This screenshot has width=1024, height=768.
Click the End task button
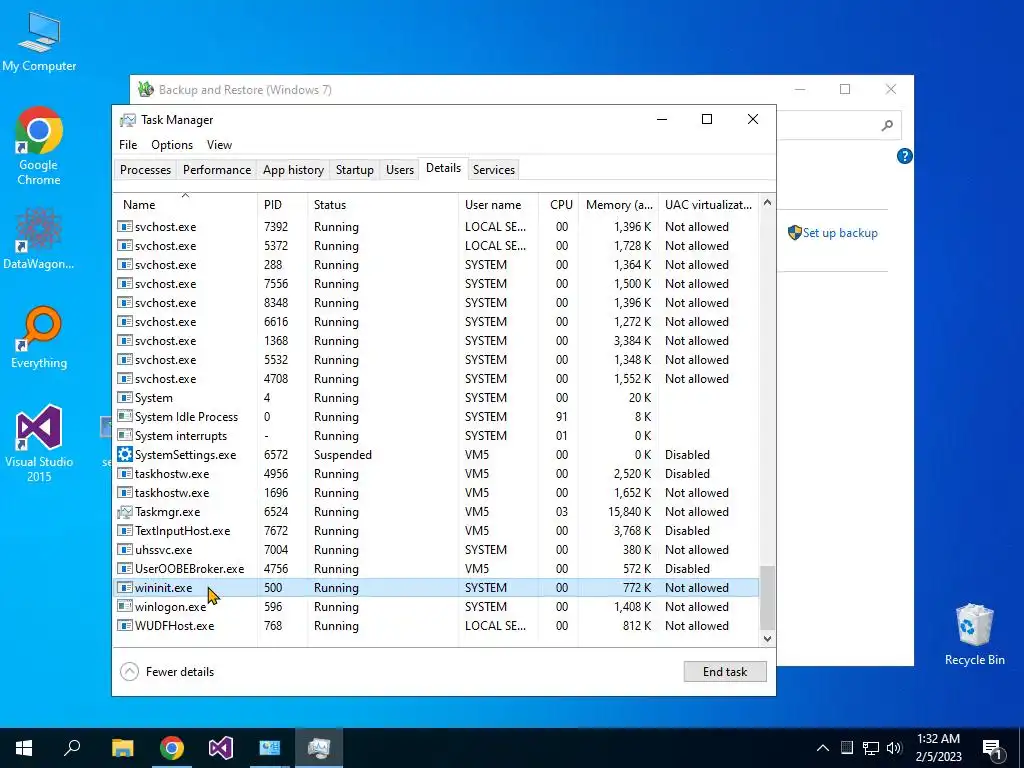tap(725, 671)
